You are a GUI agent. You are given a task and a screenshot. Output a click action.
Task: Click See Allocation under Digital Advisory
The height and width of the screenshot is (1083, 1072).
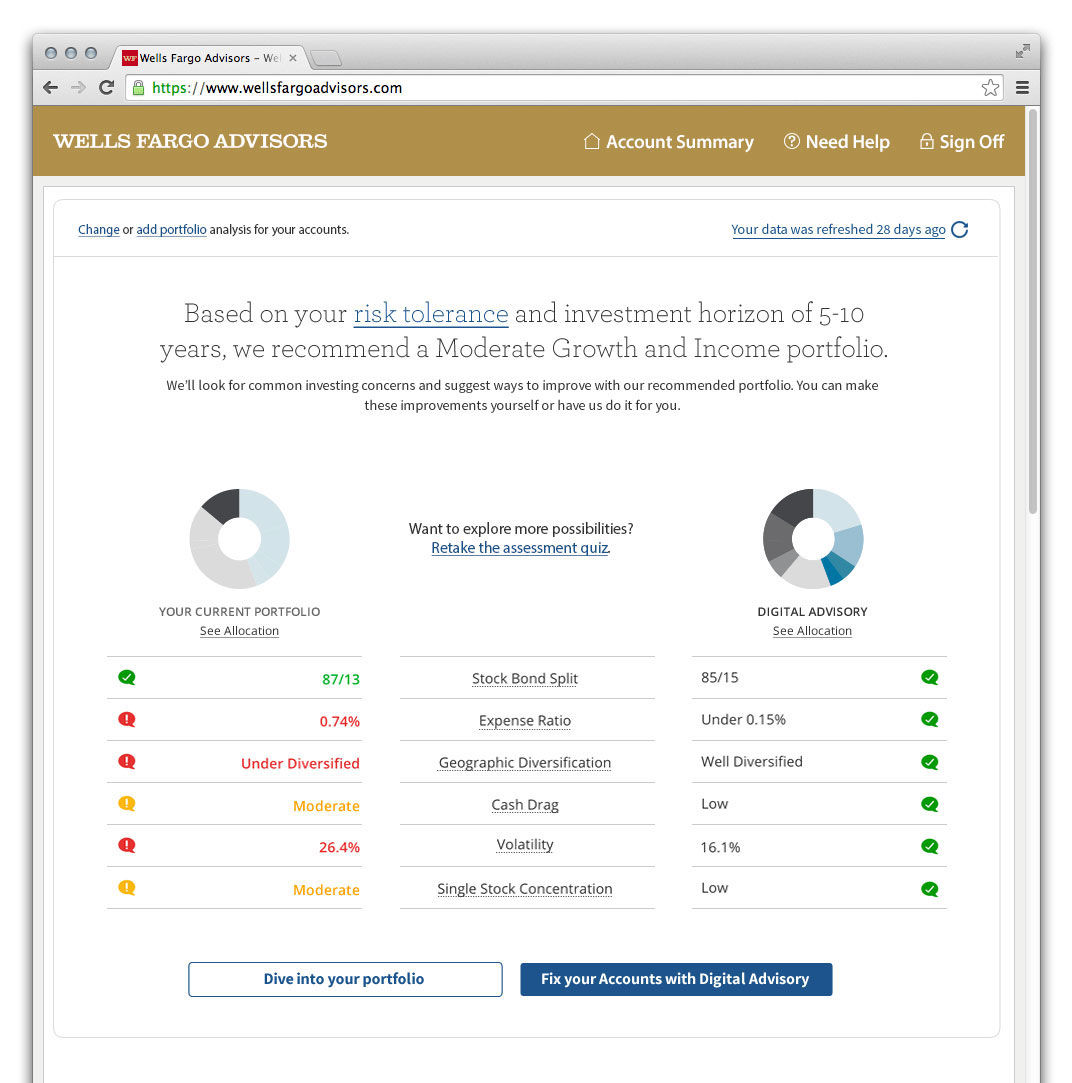(812, 631)
